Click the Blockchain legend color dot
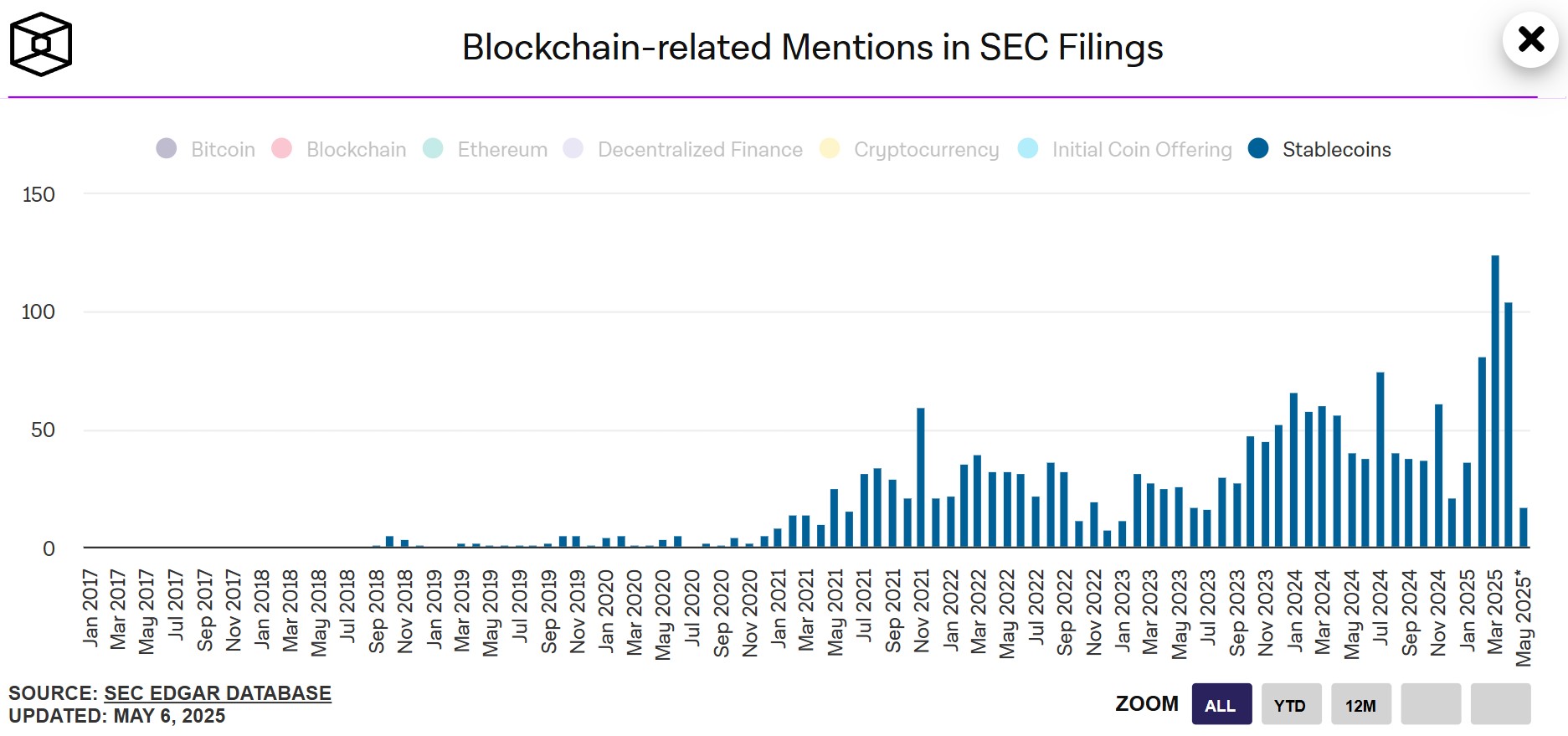The height and width of the screenshot is (736, 1568). (282, 148)
